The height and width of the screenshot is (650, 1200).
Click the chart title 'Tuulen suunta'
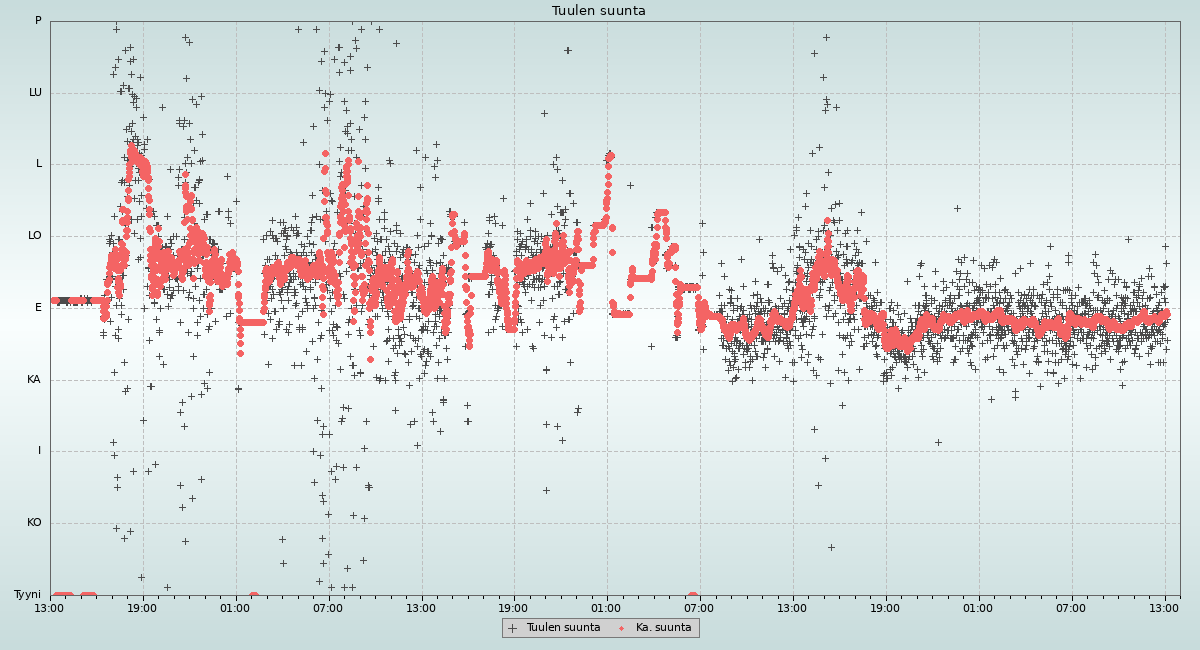click(598, 11)
